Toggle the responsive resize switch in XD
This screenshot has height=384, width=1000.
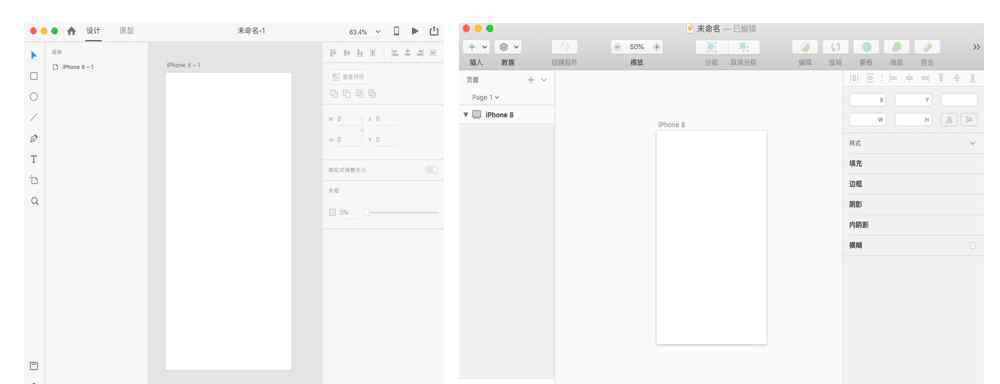point(432,170)
